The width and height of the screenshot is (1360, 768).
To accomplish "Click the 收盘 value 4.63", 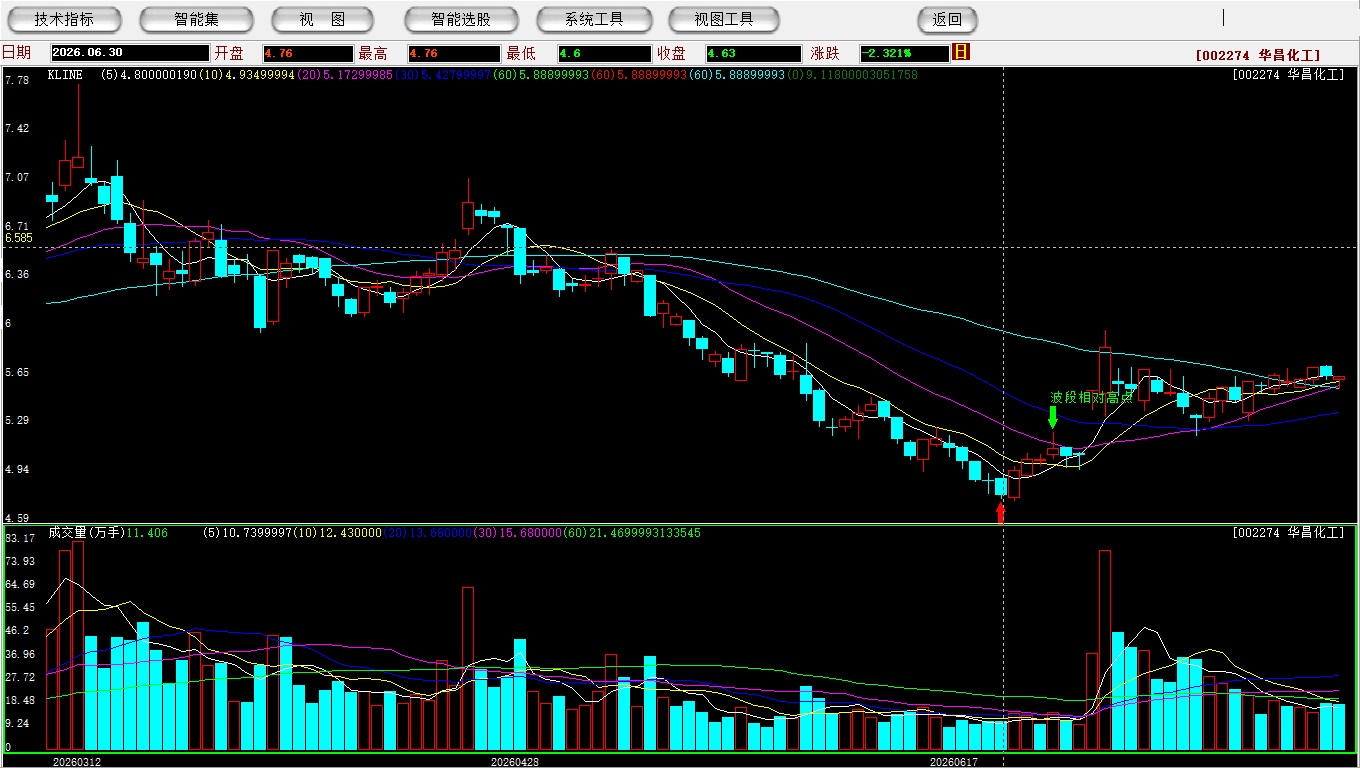I will [753, 53].
